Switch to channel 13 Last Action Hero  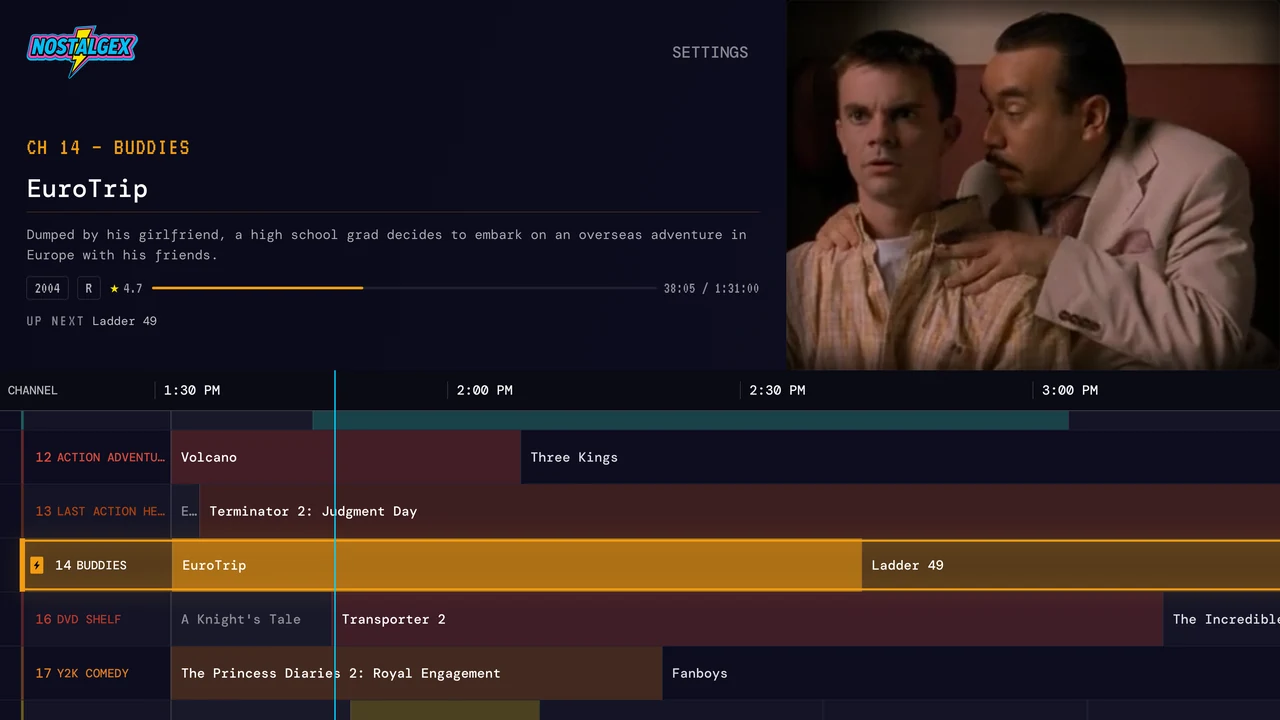pos(97,511)
